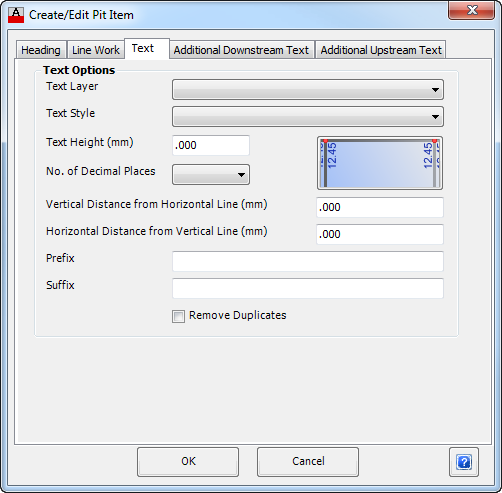This screenshot has height=493, width=502.
Task: Switch to the Line Work tab
Action: [96, 50]
